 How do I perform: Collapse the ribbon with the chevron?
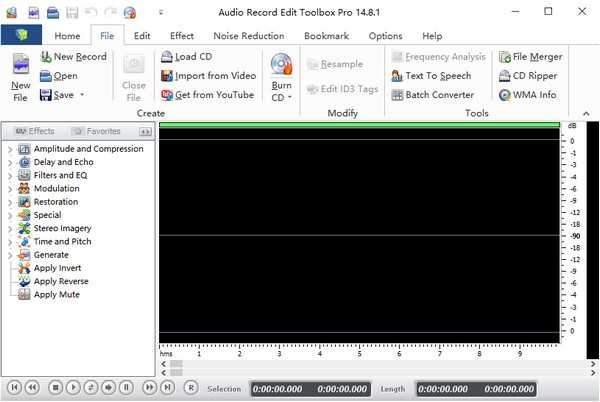586,114
